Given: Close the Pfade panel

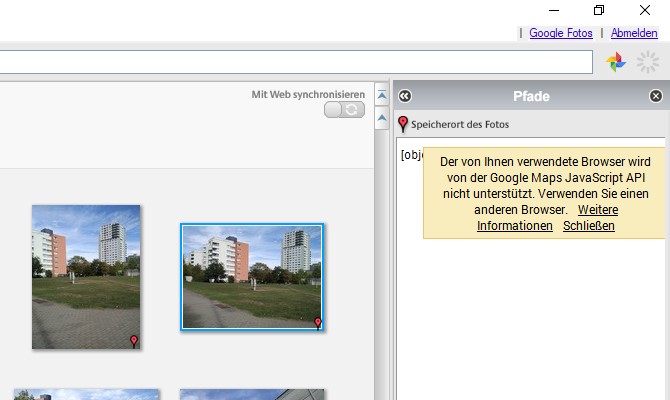Looking at the screenshot, I should tap(655, 96).
